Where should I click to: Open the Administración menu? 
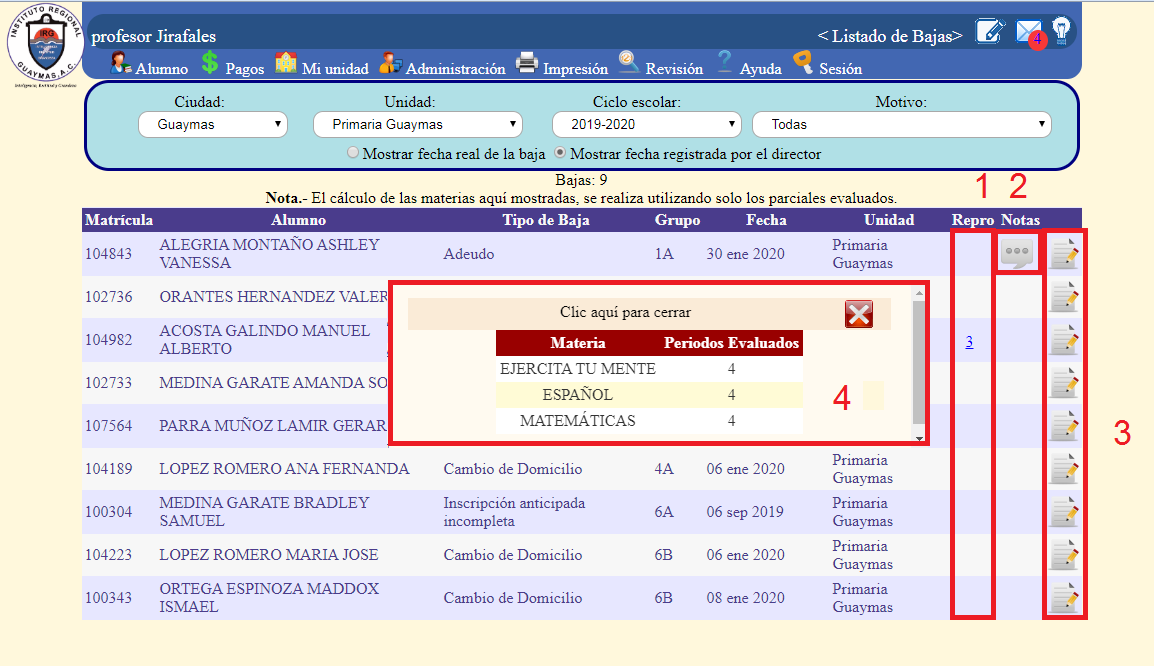click(x=442, y=66)
